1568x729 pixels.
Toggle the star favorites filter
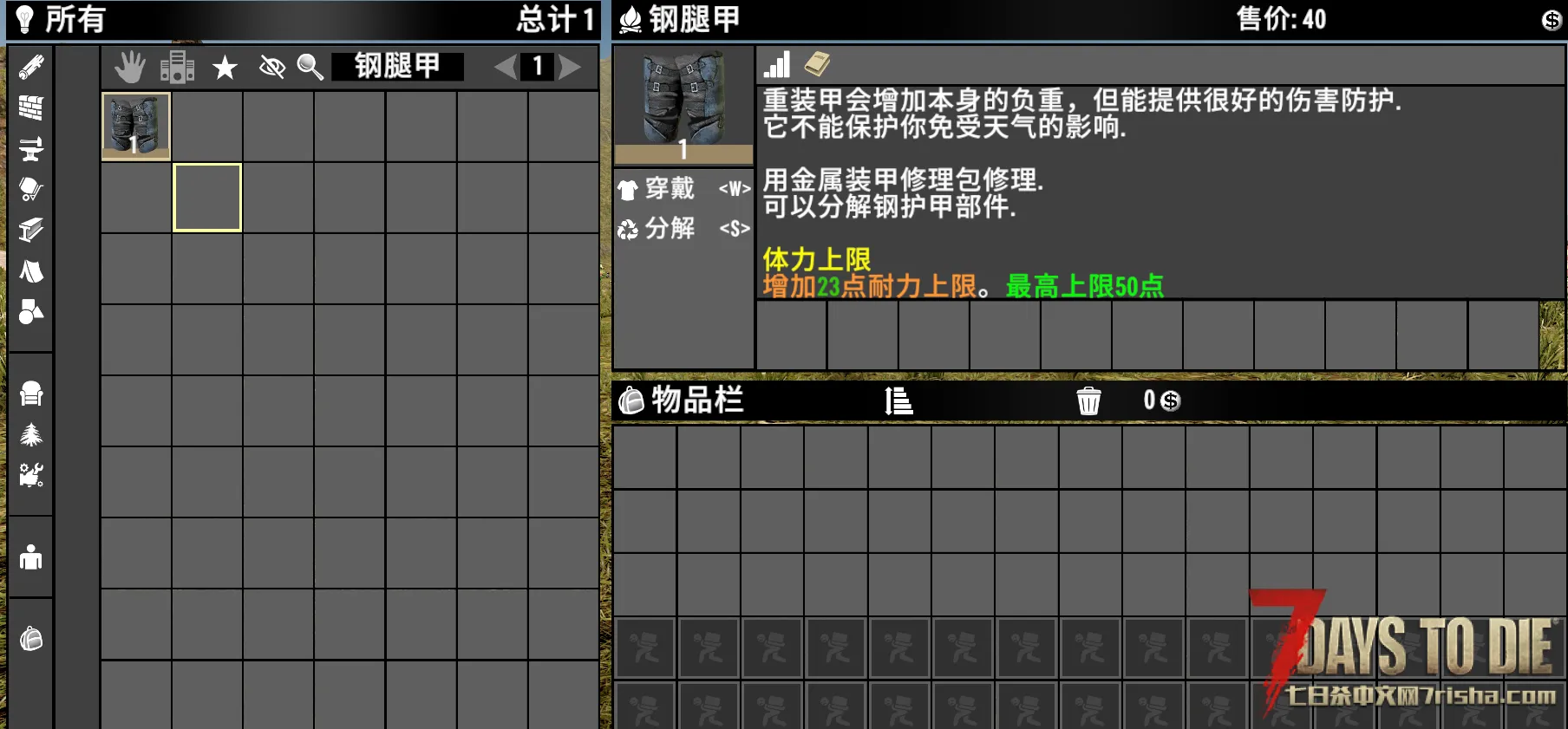225,67
